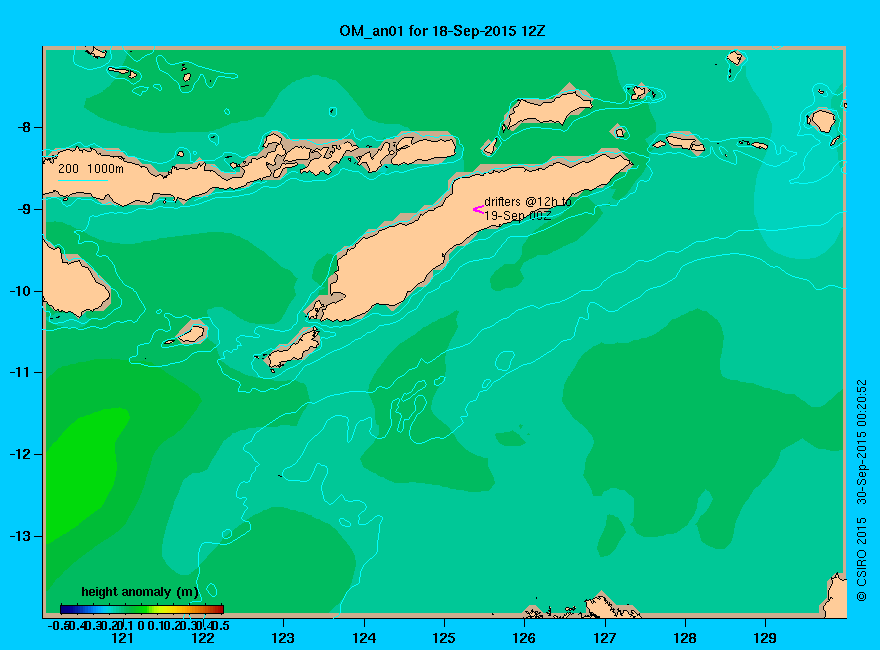
Task: Click the "200 1000m" contour legend text
Action: [91, 168]
